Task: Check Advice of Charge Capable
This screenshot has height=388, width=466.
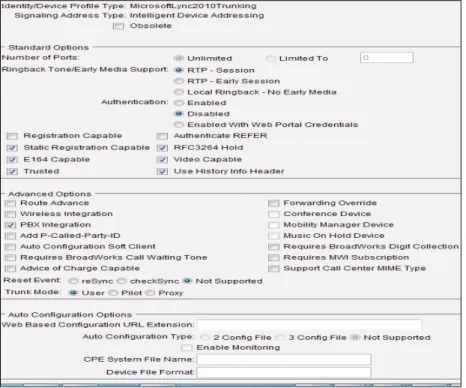Action: 10,269
